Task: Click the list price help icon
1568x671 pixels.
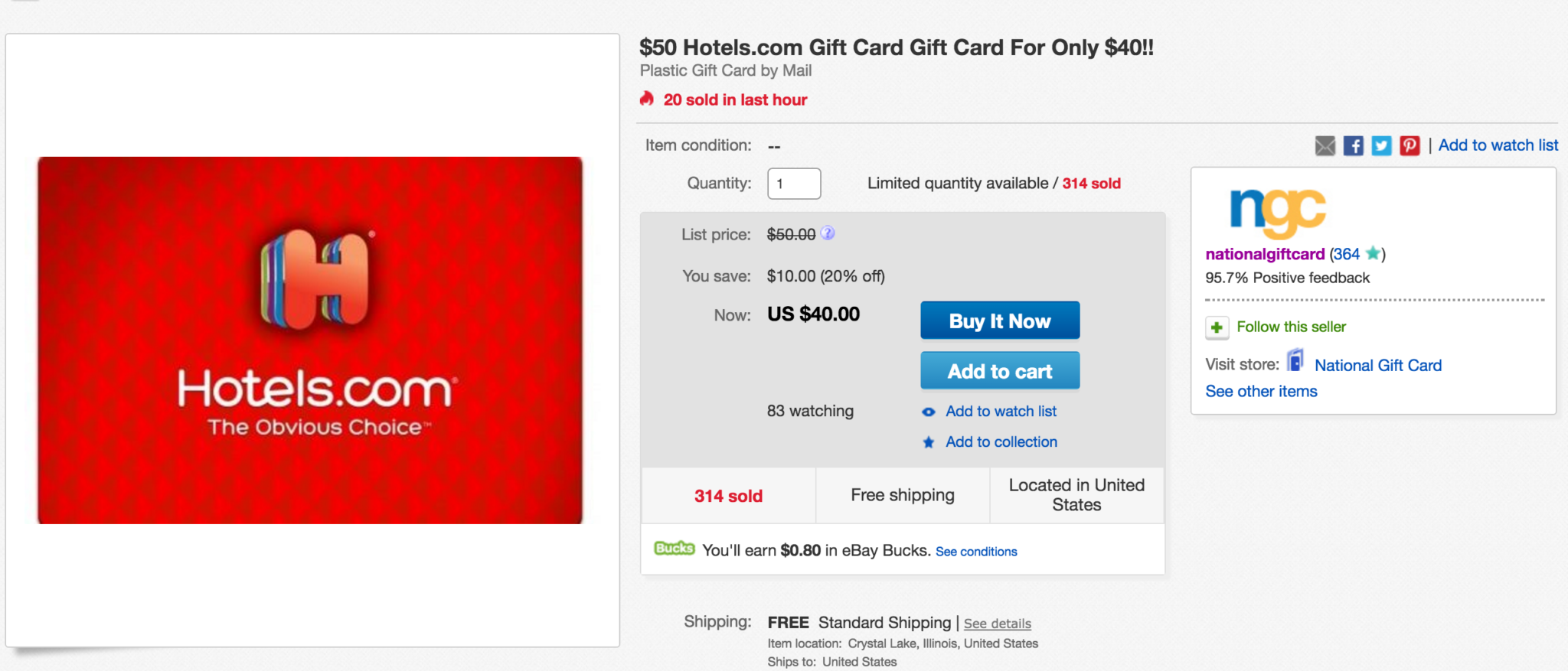Action: tap(828, 233)
